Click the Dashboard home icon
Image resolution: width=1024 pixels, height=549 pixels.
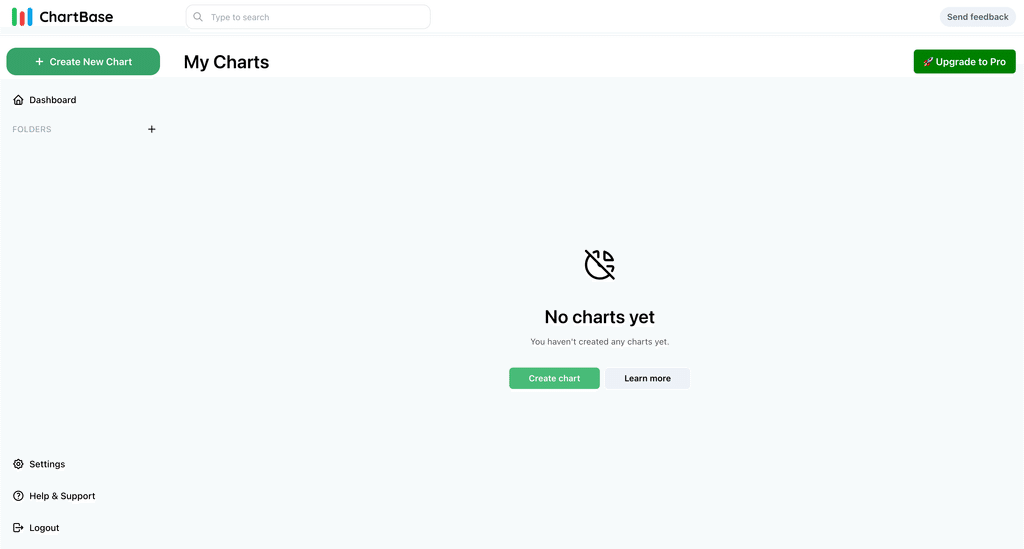(18, 100)
